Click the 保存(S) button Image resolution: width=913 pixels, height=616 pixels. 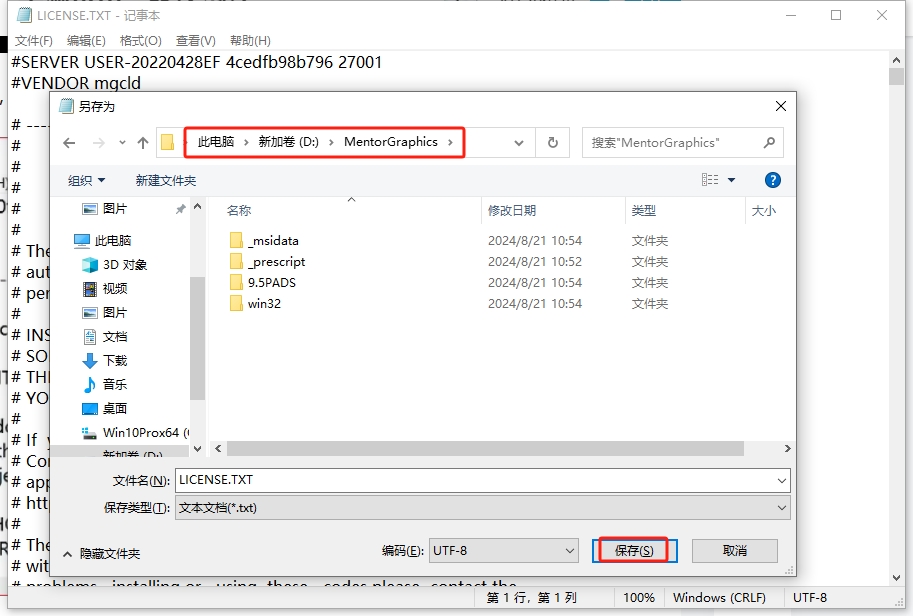click(634, 551)
